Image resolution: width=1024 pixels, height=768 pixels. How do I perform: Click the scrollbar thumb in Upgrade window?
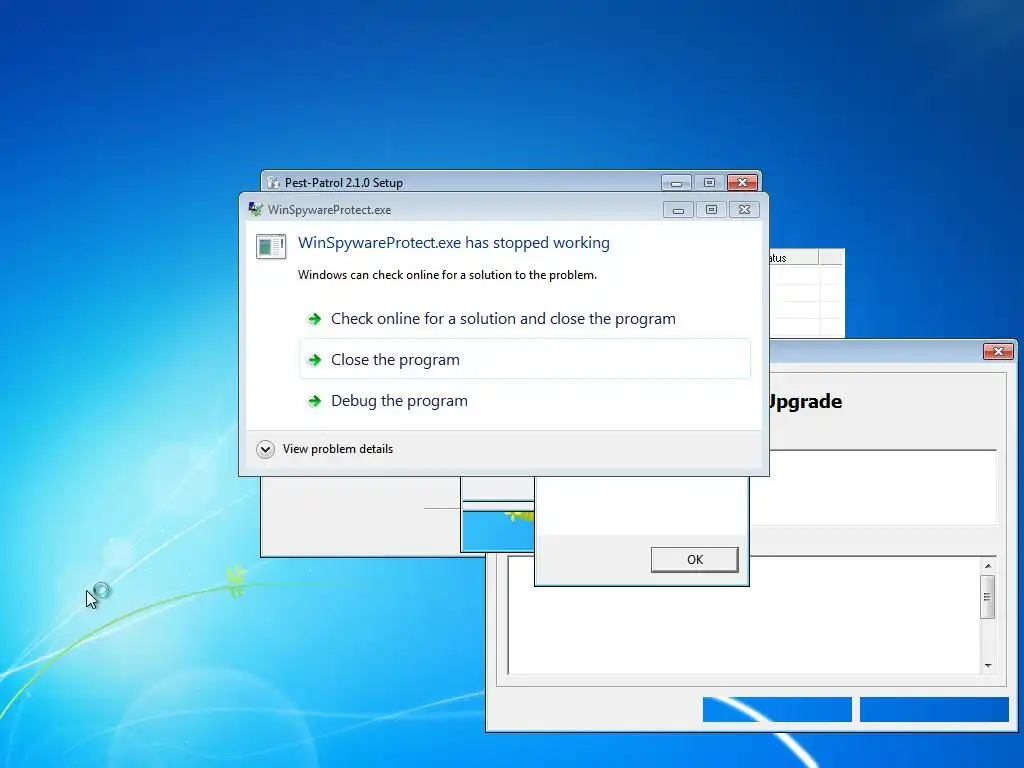point(987,597)
